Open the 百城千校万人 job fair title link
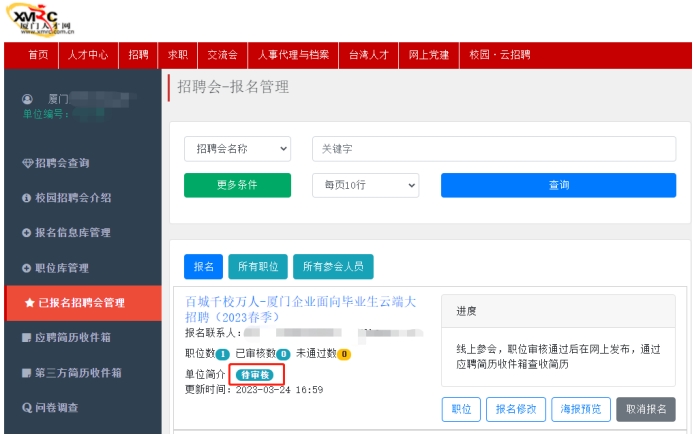 point(300,308)
